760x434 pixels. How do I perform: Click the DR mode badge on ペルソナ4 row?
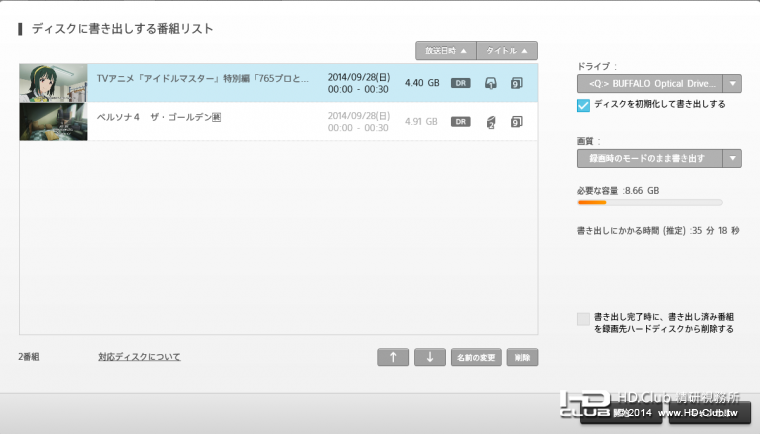pos(460,122)
